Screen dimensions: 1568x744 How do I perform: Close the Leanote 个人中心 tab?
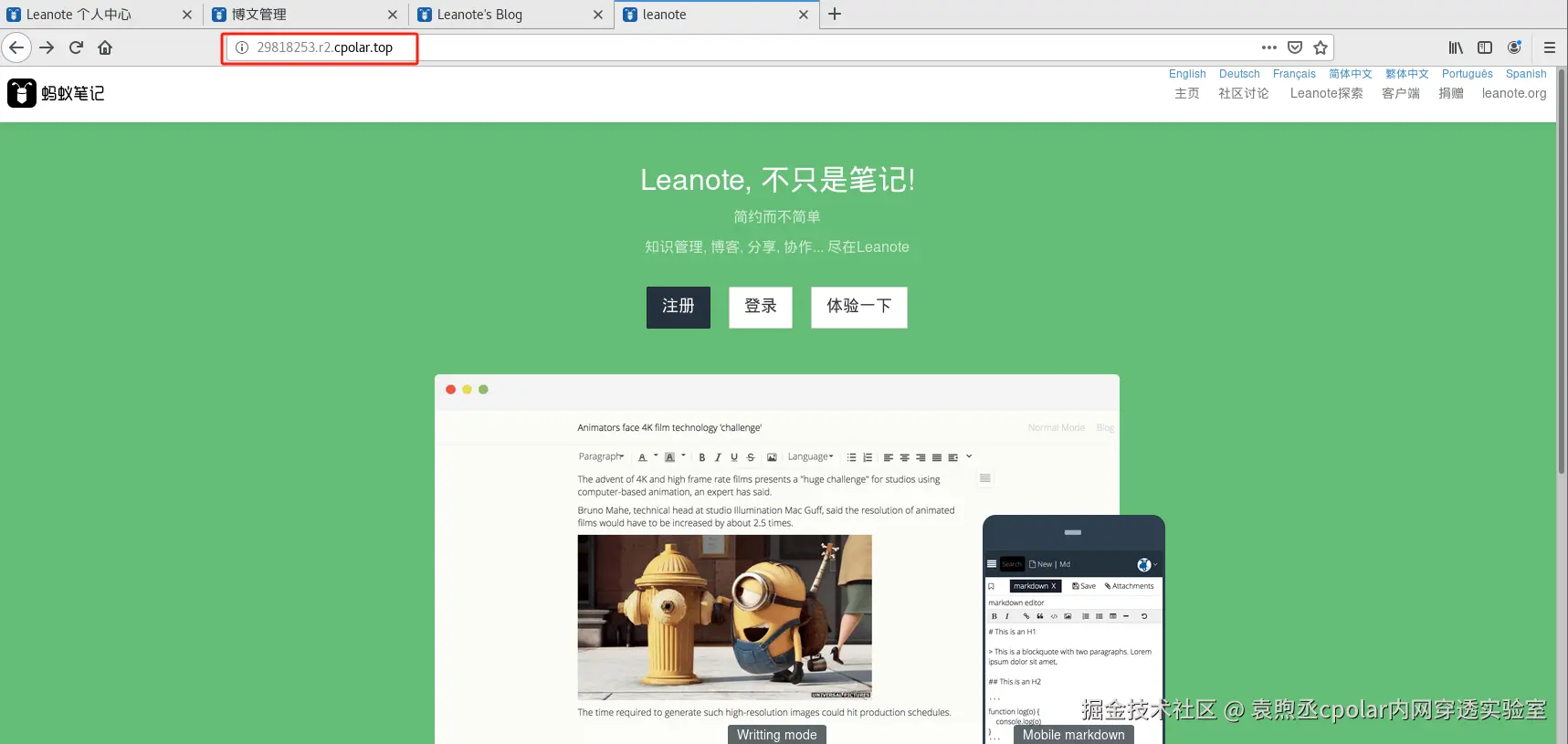(187, 15)
